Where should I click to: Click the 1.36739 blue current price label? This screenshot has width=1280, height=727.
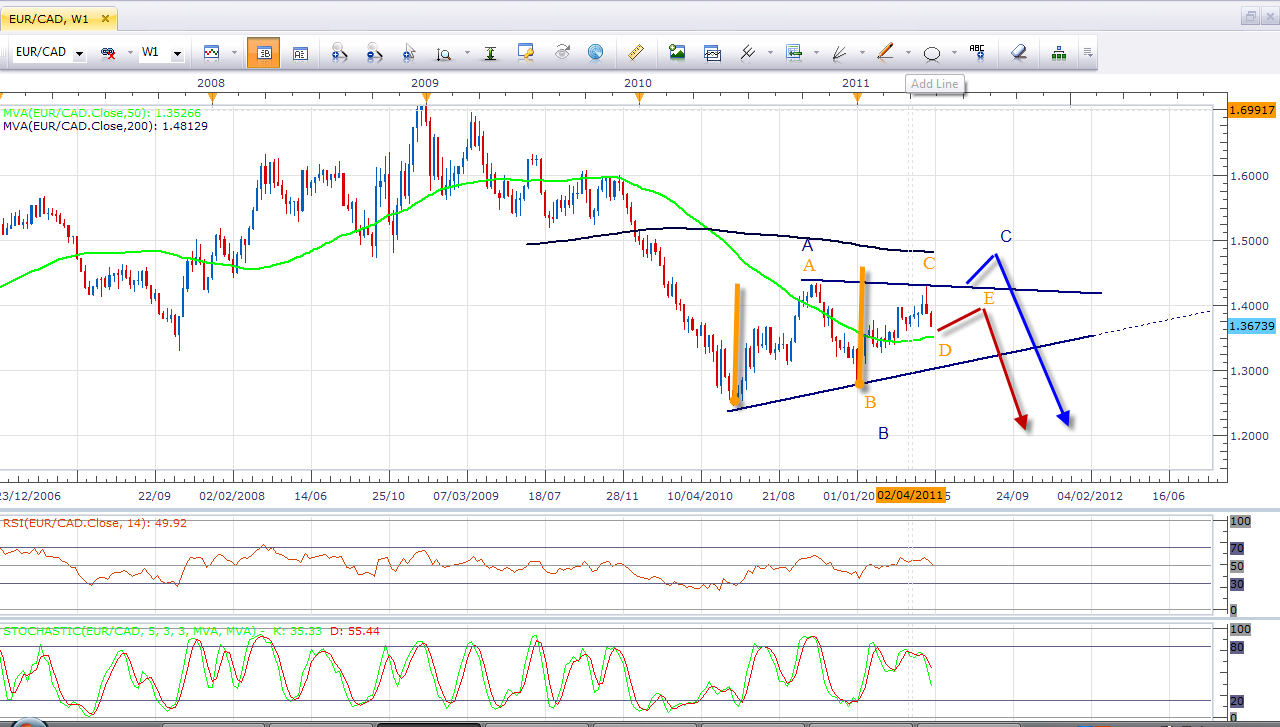[x=1251, y=326]
